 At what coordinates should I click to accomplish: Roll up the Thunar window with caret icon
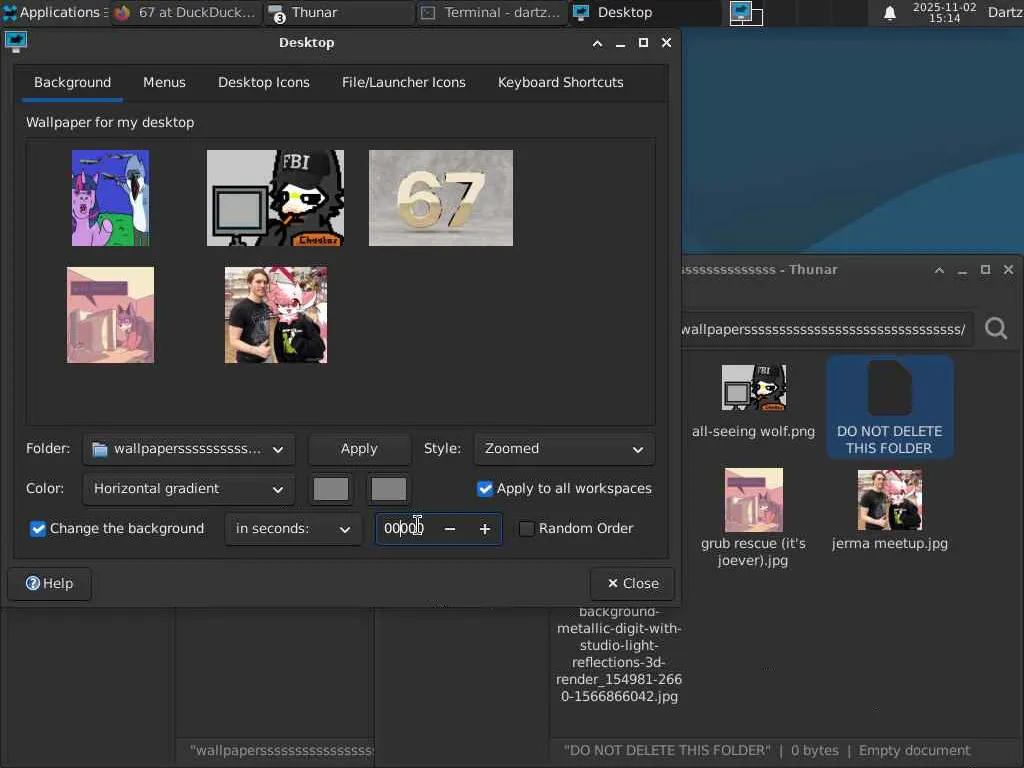click(939, 270)
